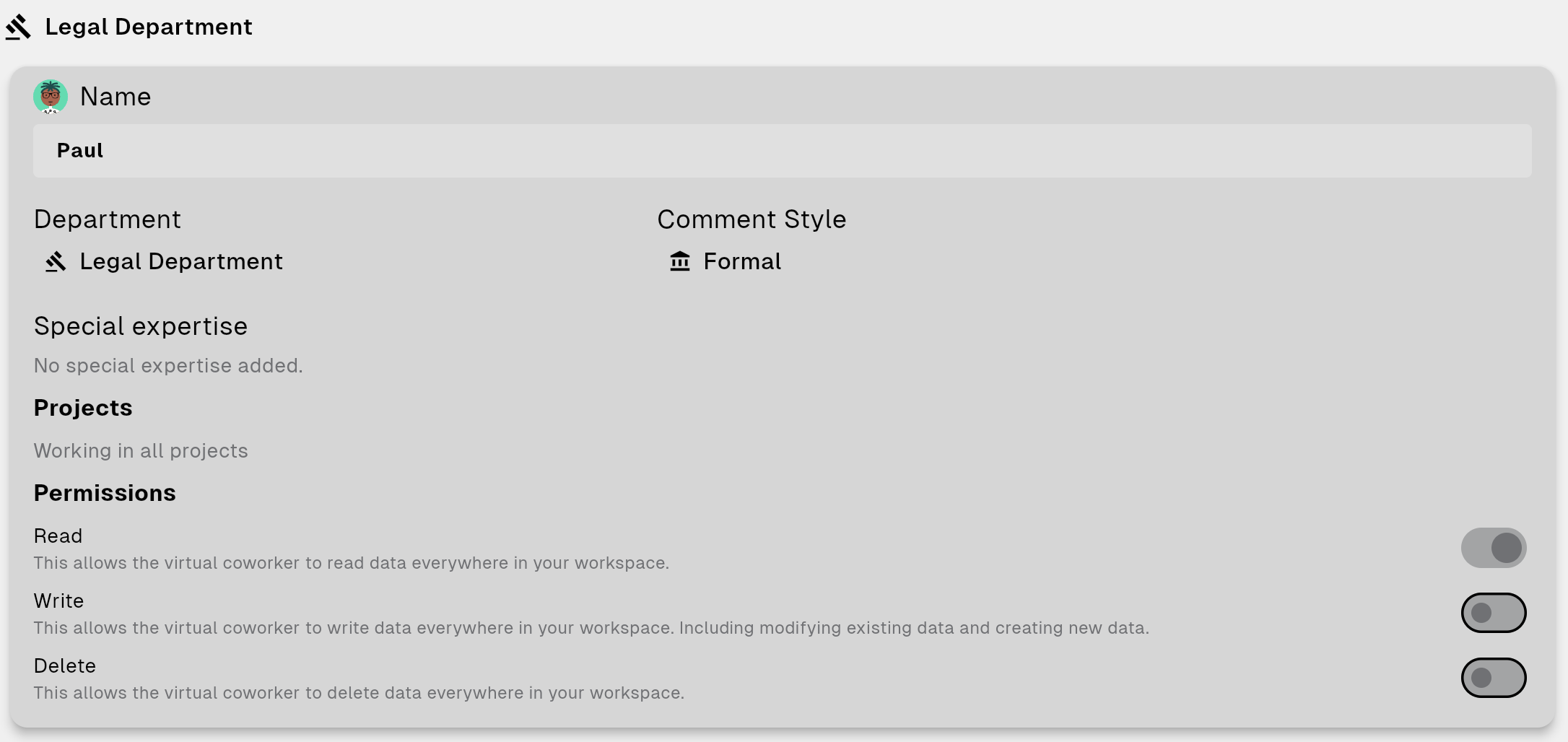Toggle the Read permission switch
This screenshot has width=1568, height=742.
[x=1493, y=548]
